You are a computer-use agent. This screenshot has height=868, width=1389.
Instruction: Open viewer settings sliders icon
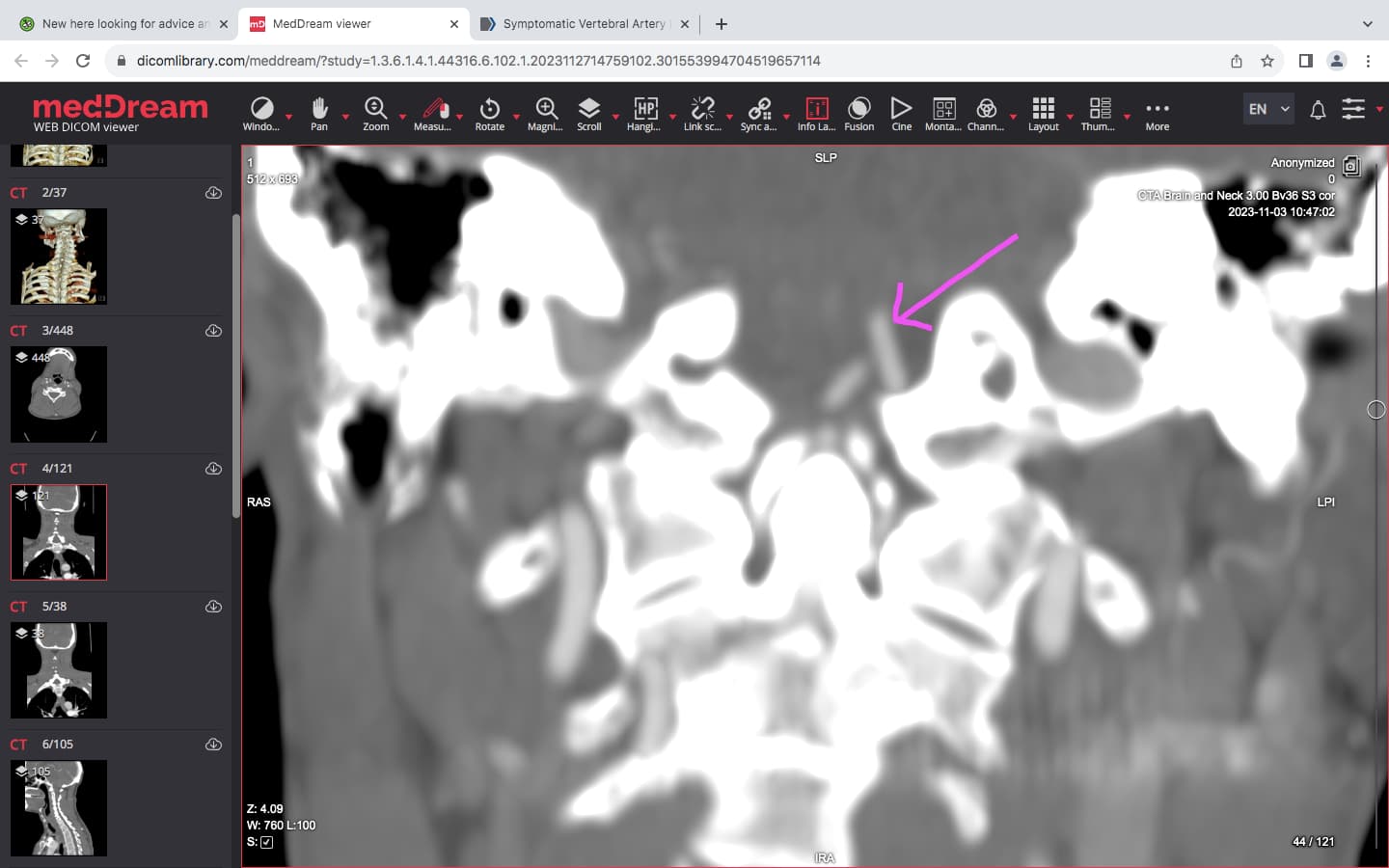[1353, 109]
